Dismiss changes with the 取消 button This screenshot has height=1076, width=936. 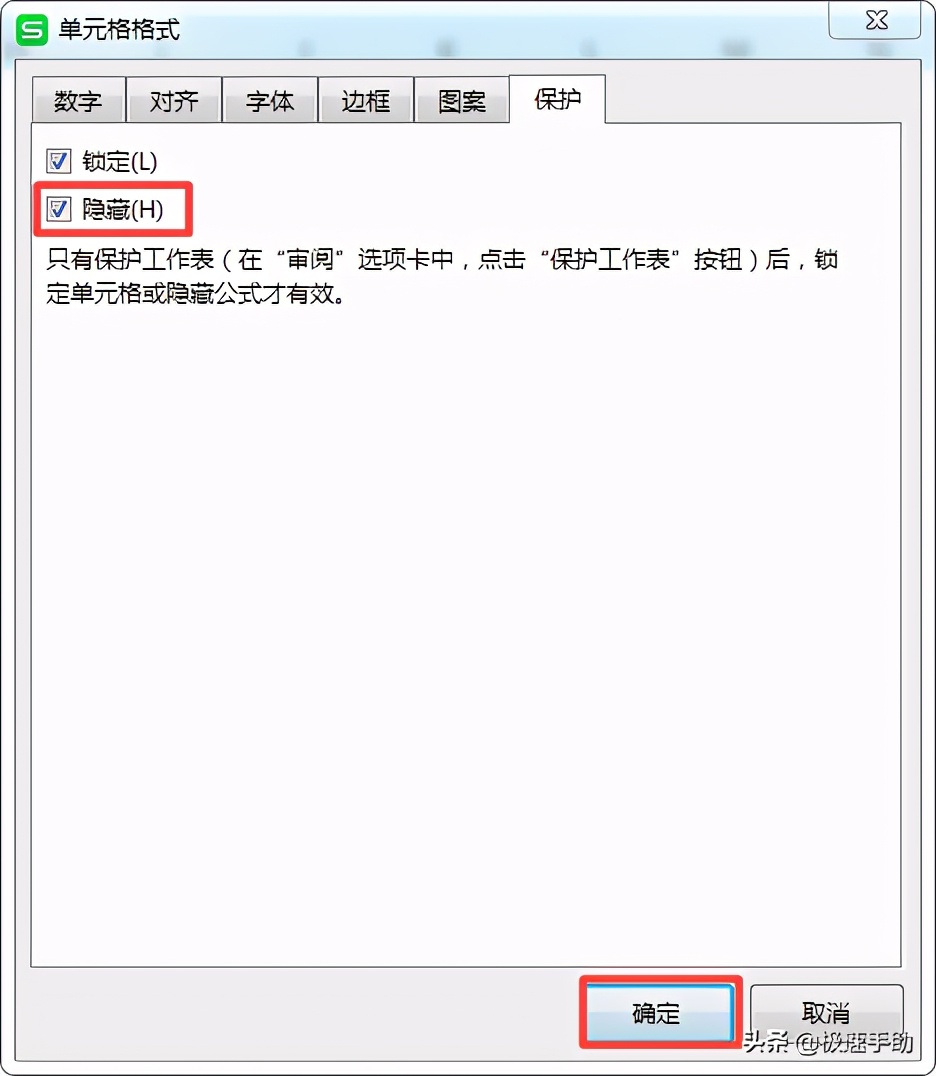[x=826, y=1013]
